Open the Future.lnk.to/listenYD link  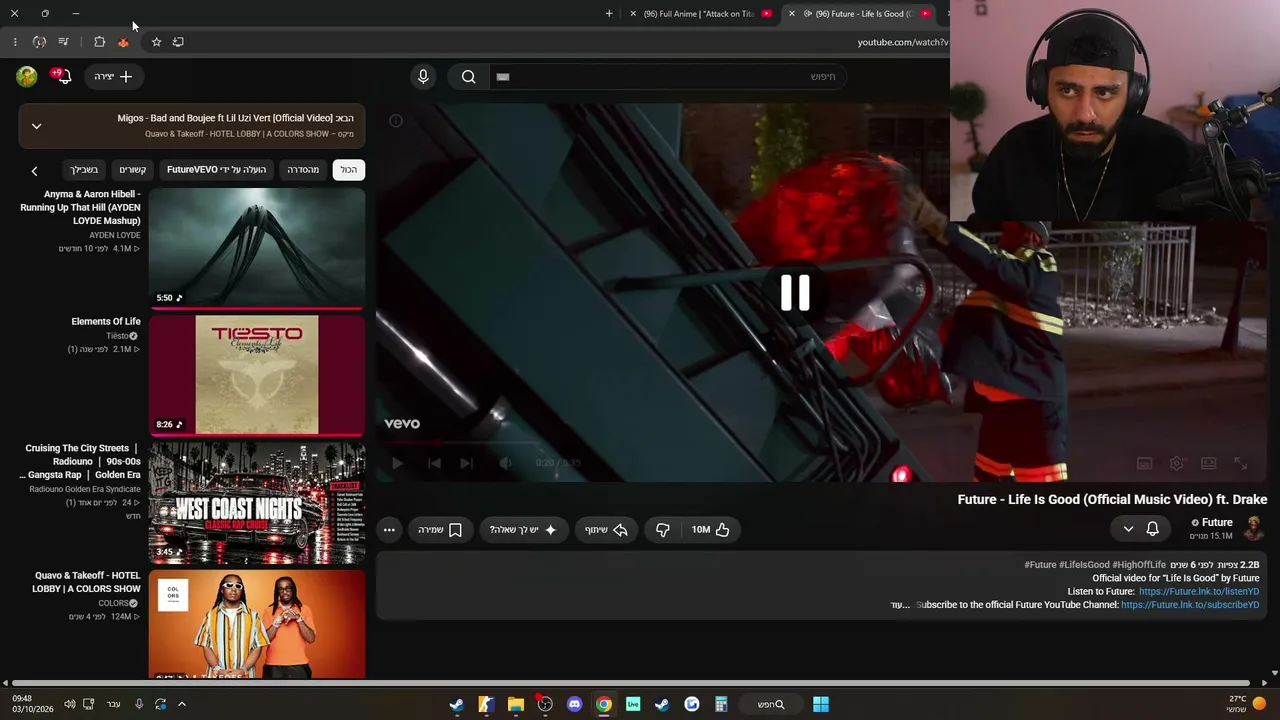pos(1199,592)
